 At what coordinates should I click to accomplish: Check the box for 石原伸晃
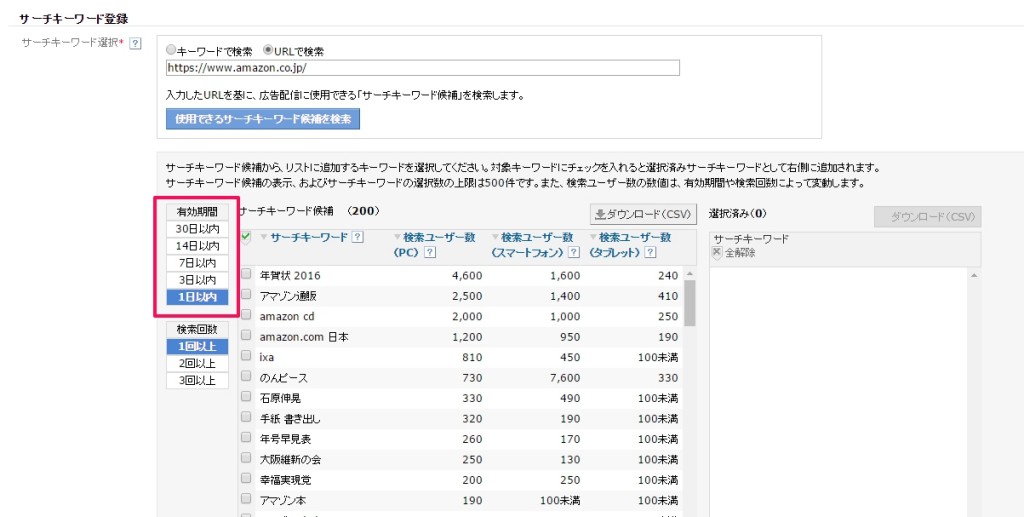(x=246, y=397)
